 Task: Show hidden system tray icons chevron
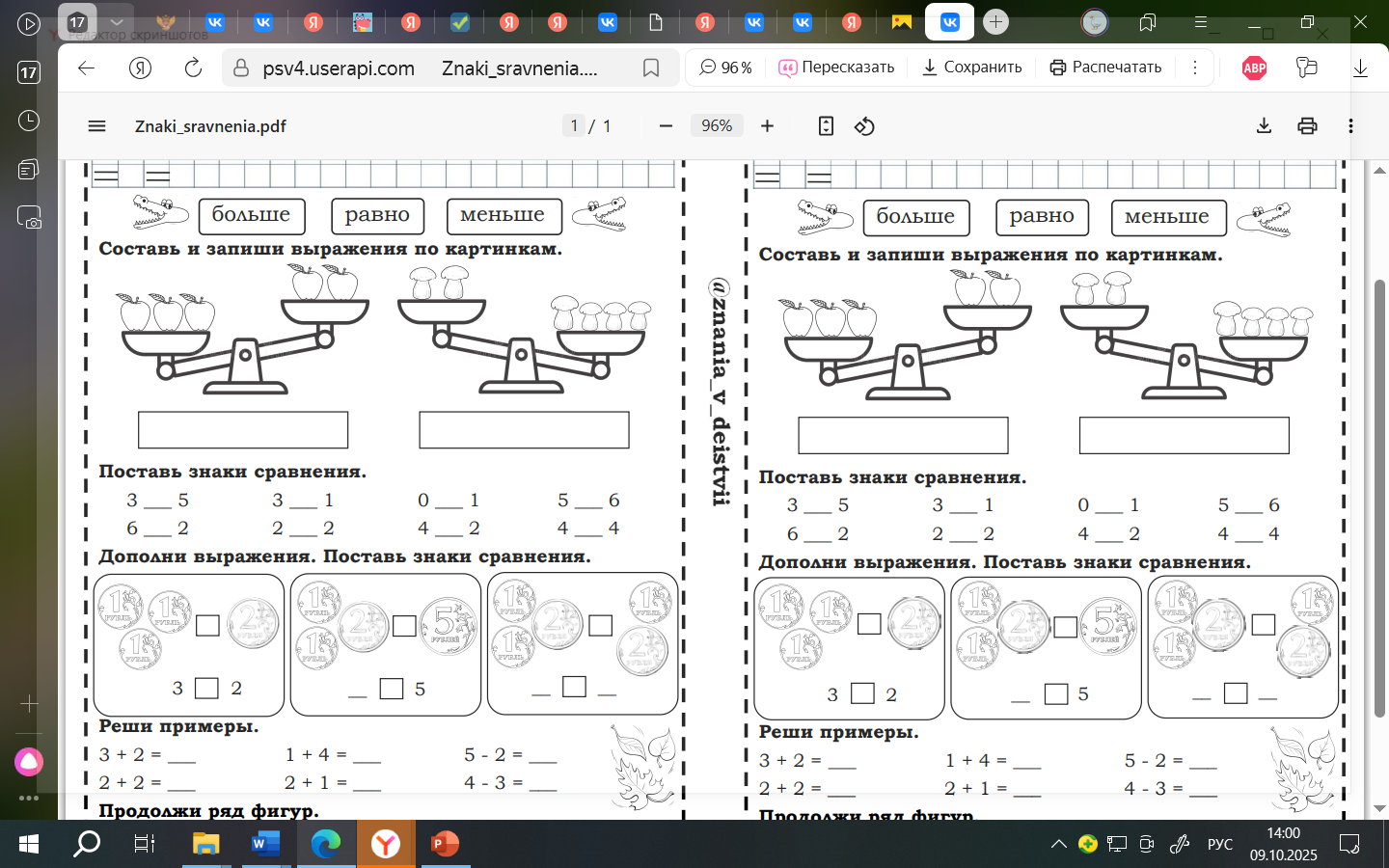(x=1058, y=844)
